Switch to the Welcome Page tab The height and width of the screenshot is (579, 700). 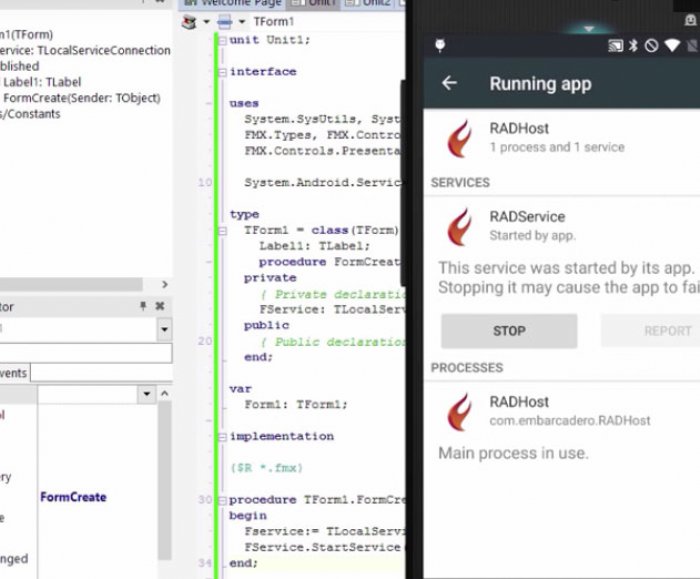[x=232, y=4]
